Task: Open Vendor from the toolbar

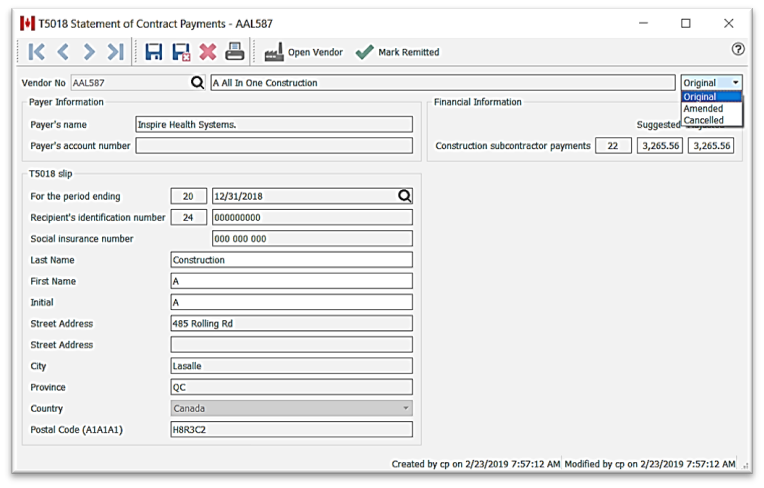Action: coord(304,52)
